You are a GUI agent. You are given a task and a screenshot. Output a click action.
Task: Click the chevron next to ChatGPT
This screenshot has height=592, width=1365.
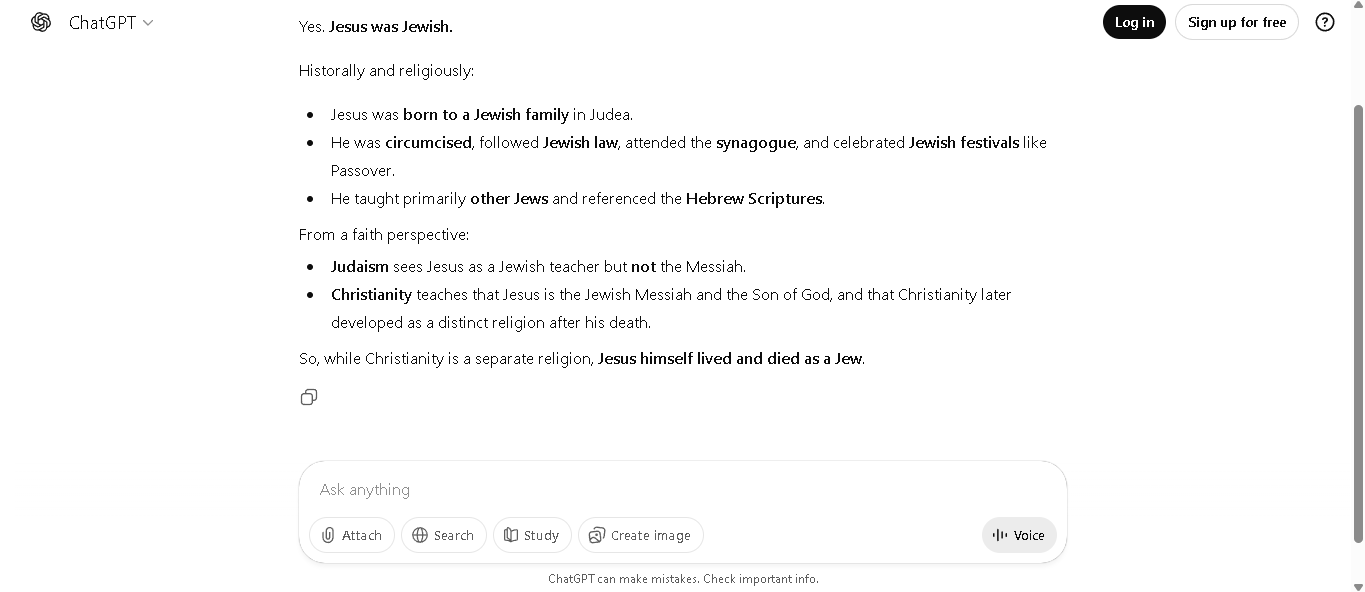point(148,22)
